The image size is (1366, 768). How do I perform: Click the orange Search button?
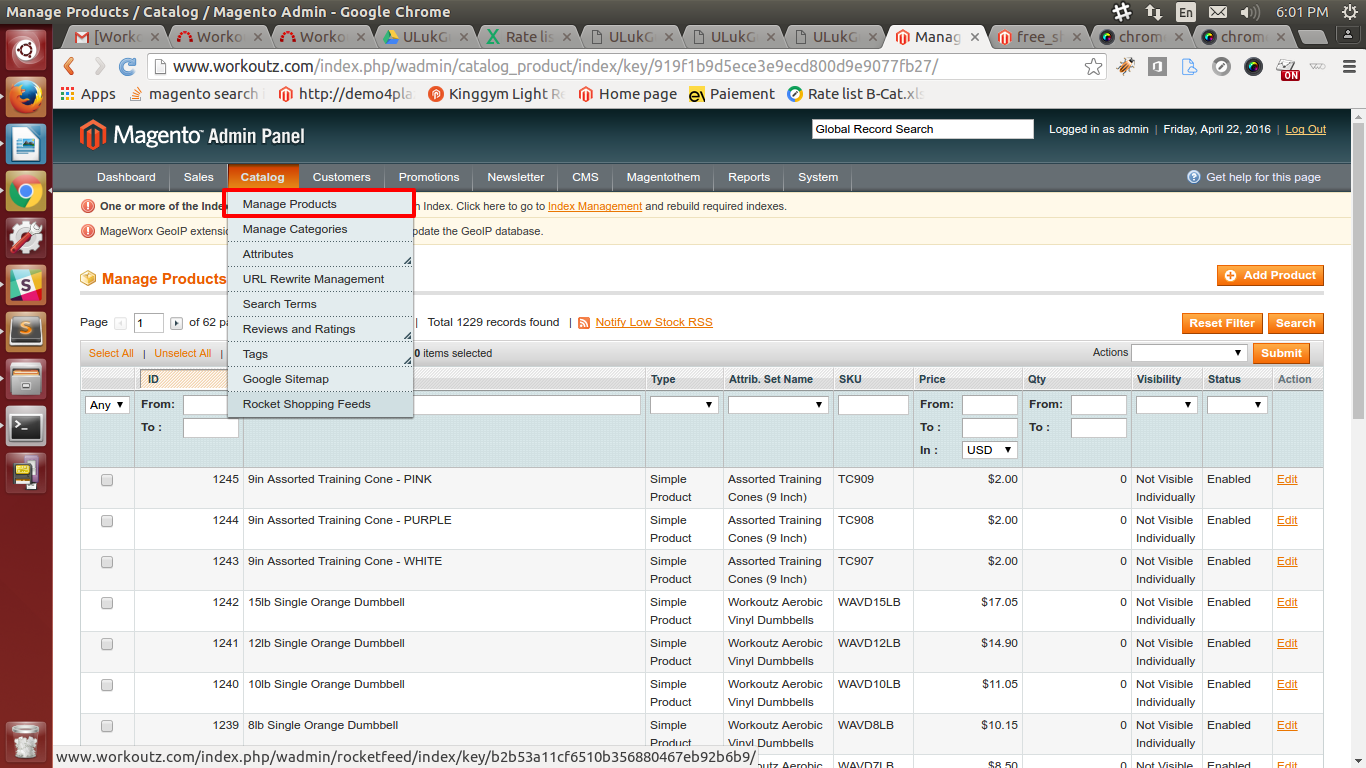pyautogui.click(x=1296, y=324)
